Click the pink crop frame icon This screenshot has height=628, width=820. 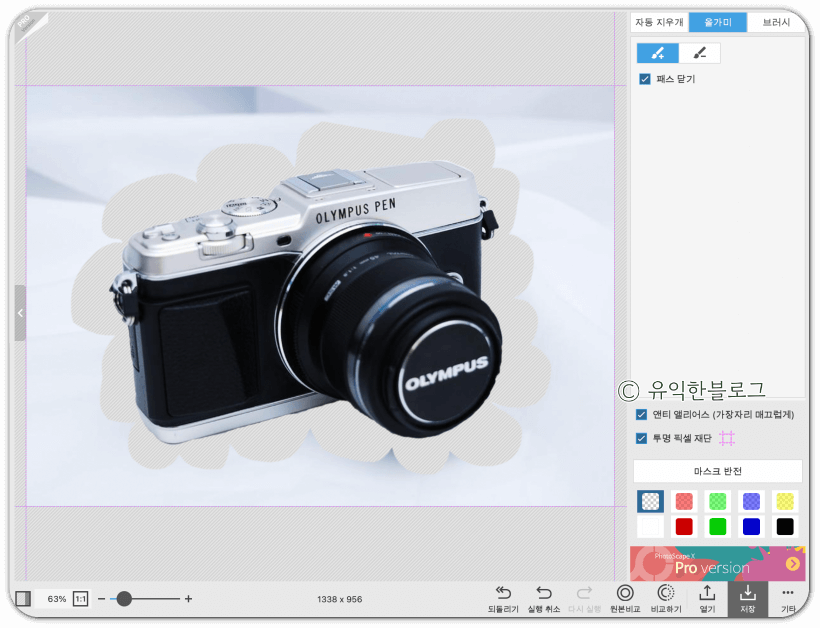pos(727,438)
